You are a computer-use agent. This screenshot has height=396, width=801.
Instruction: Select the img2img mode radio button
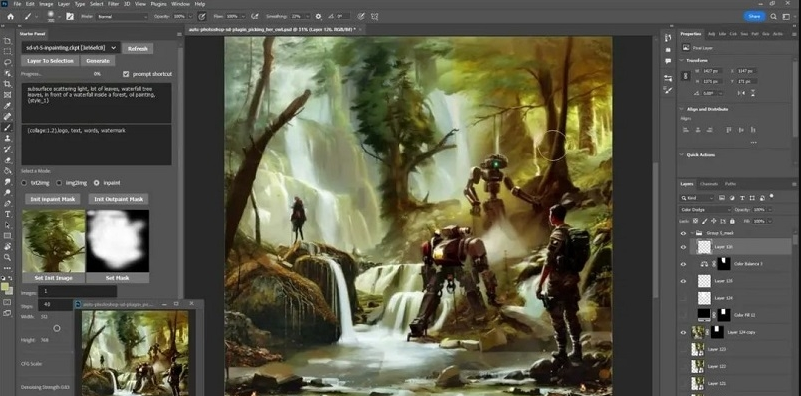pyautogui.click(x=59, y=182)
